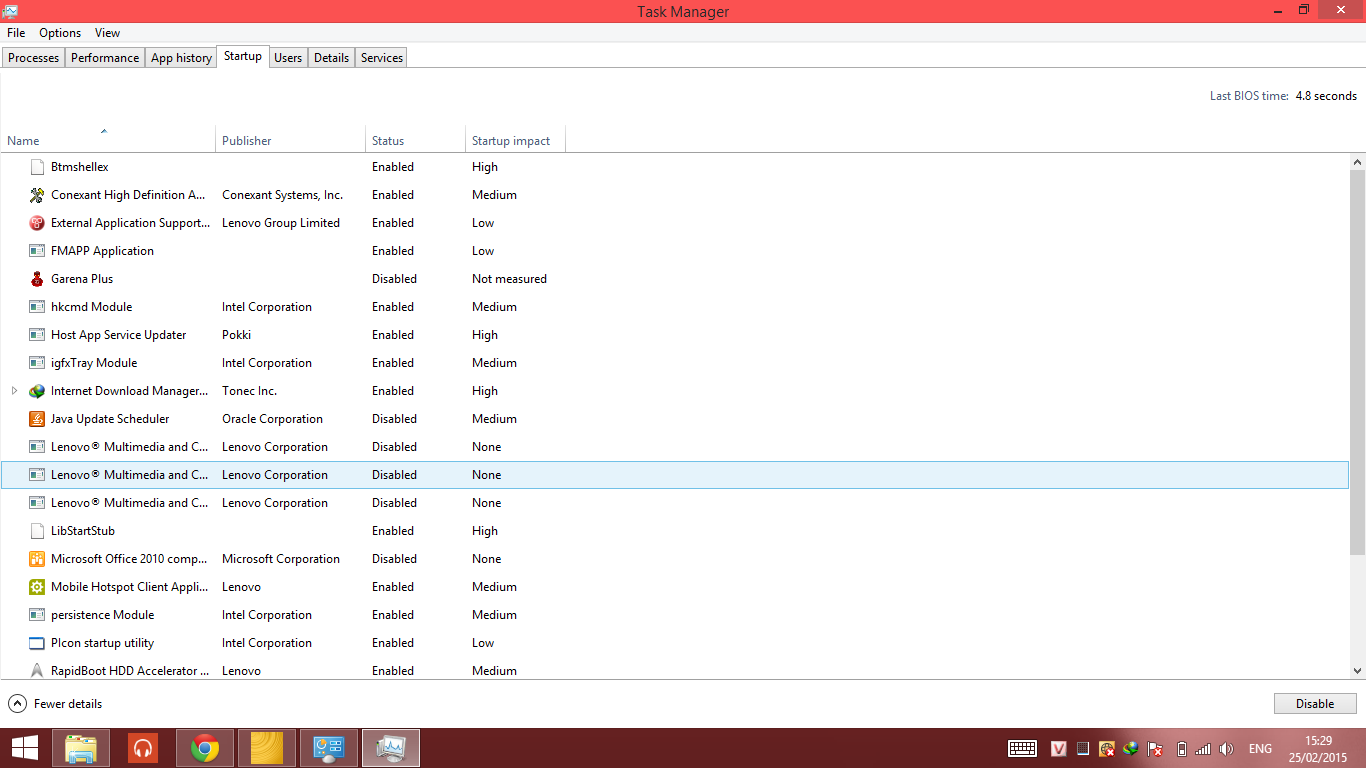
Task: Click the Disable button
Action: (1315, 704)
